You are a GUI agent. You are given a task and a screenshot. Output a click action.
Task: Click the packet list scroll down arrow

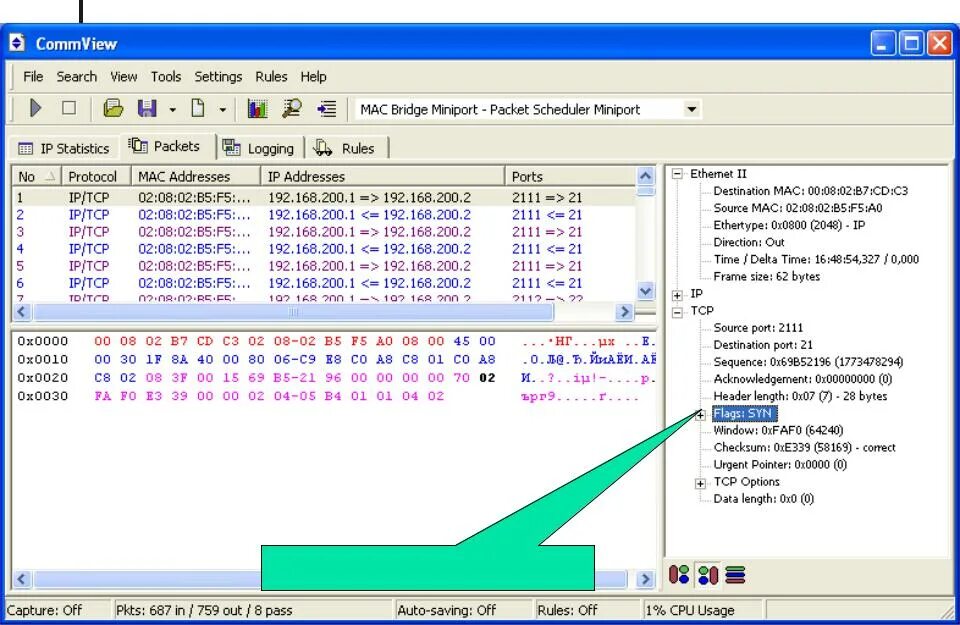(x=645, y=291)
